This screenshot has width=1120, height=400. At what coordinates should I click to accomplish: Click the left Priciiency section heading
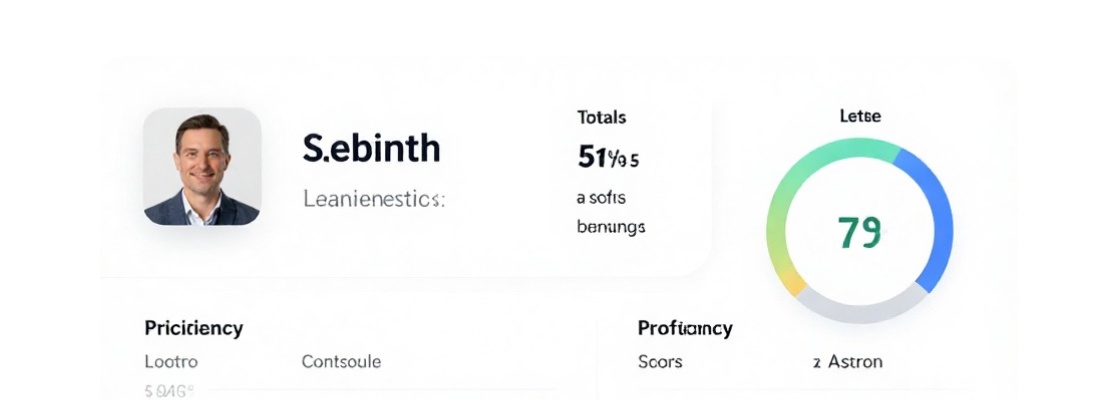(194, 328)
